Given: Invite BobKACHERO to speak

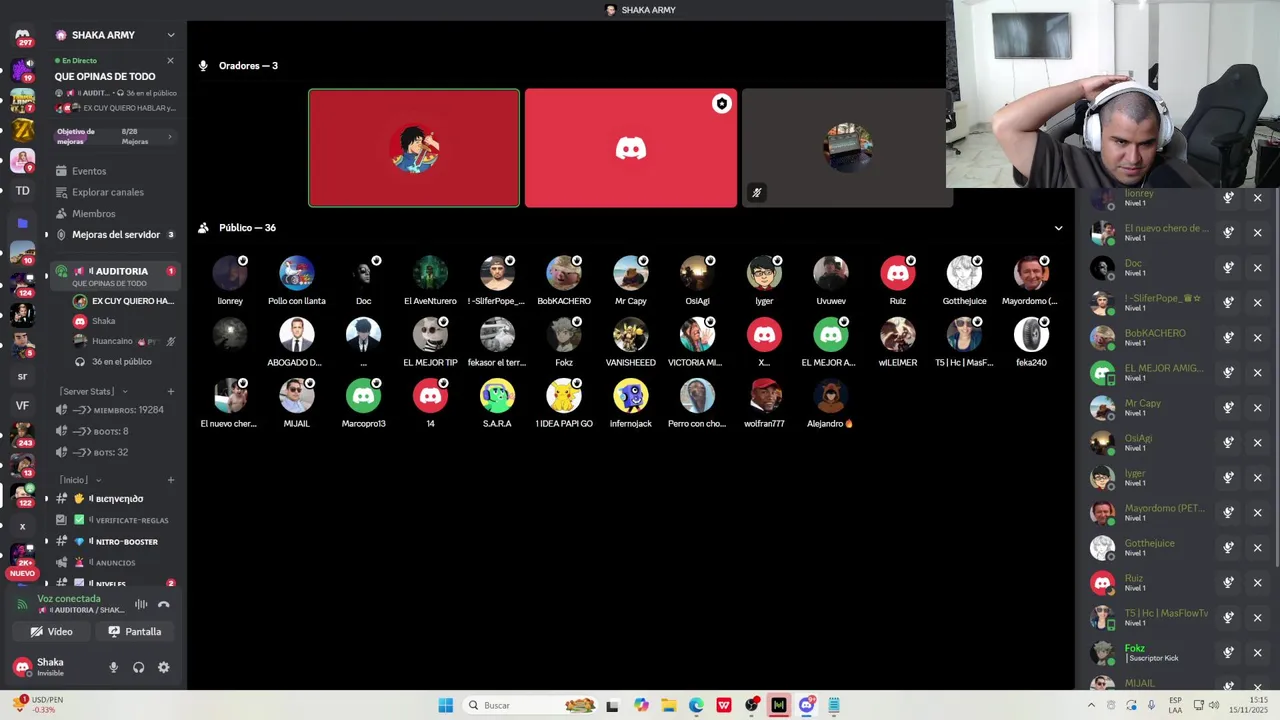Looking at the screenshot, I should [x=1228, y=338].
